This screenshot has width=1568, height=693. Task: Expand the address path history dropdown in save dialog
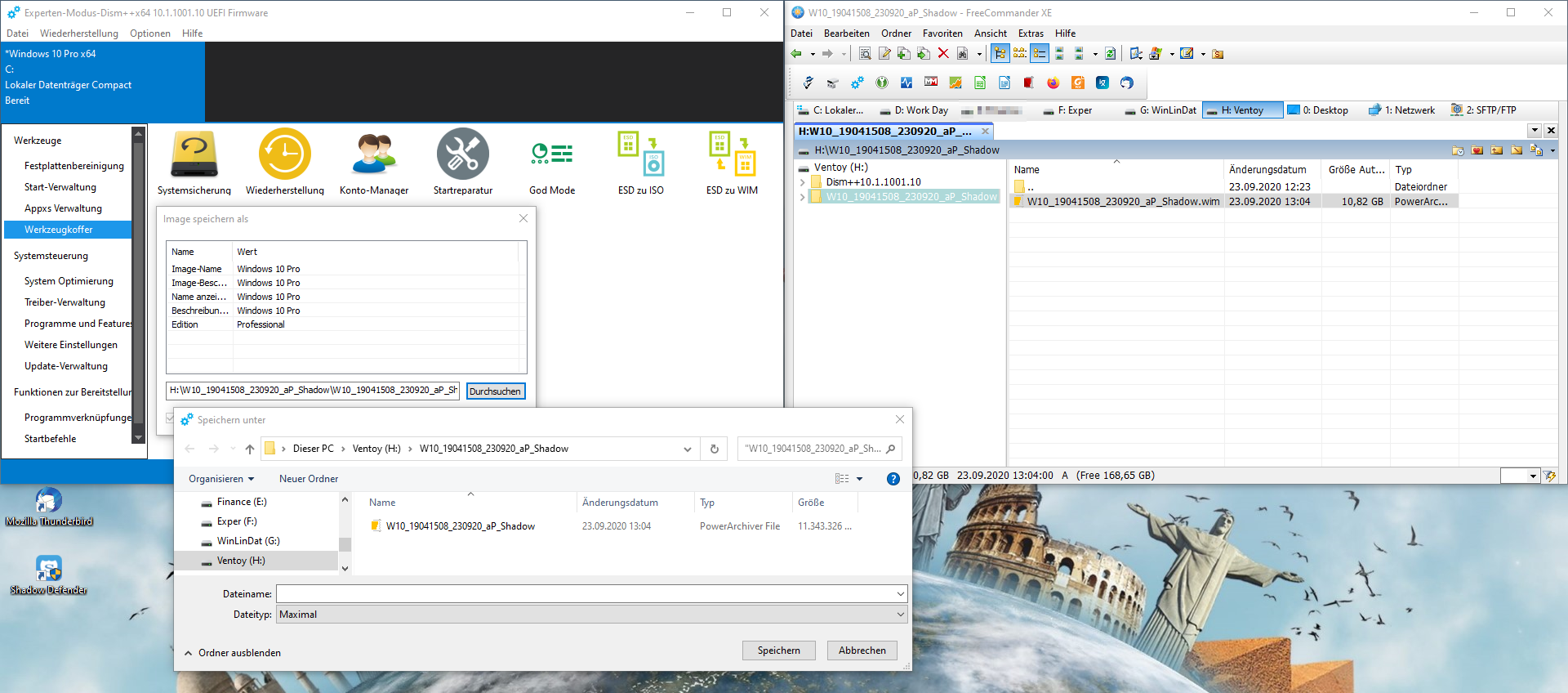(688, 449)
